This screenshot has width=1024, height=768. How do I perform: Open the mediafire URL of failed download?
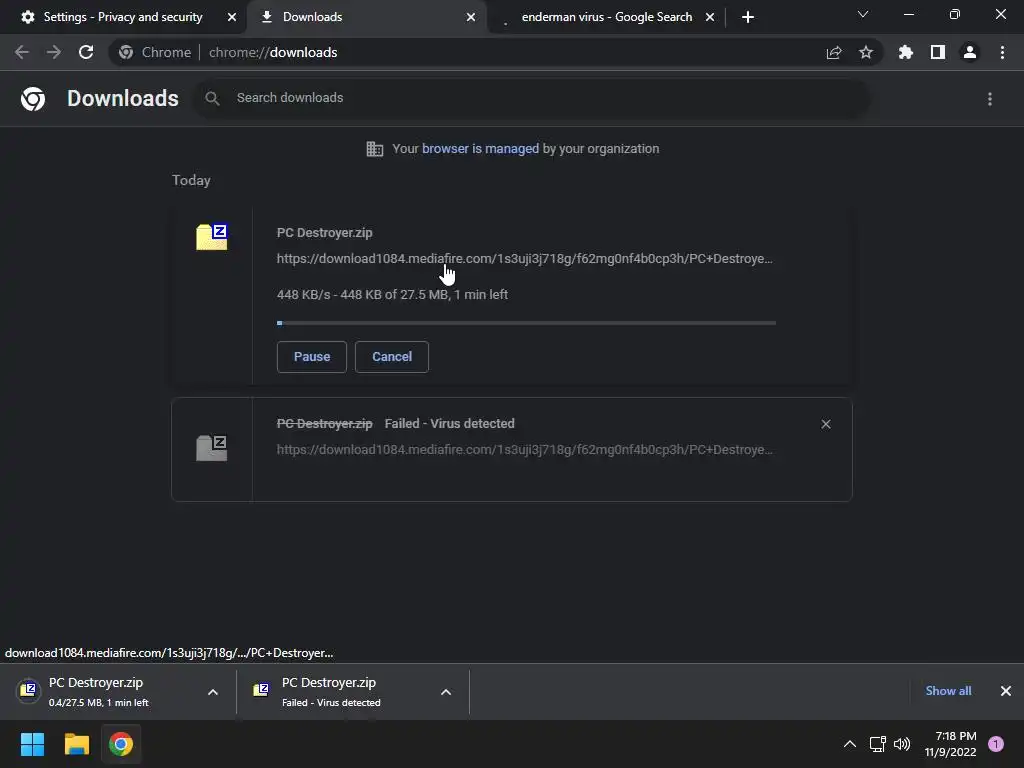[524, 449]
